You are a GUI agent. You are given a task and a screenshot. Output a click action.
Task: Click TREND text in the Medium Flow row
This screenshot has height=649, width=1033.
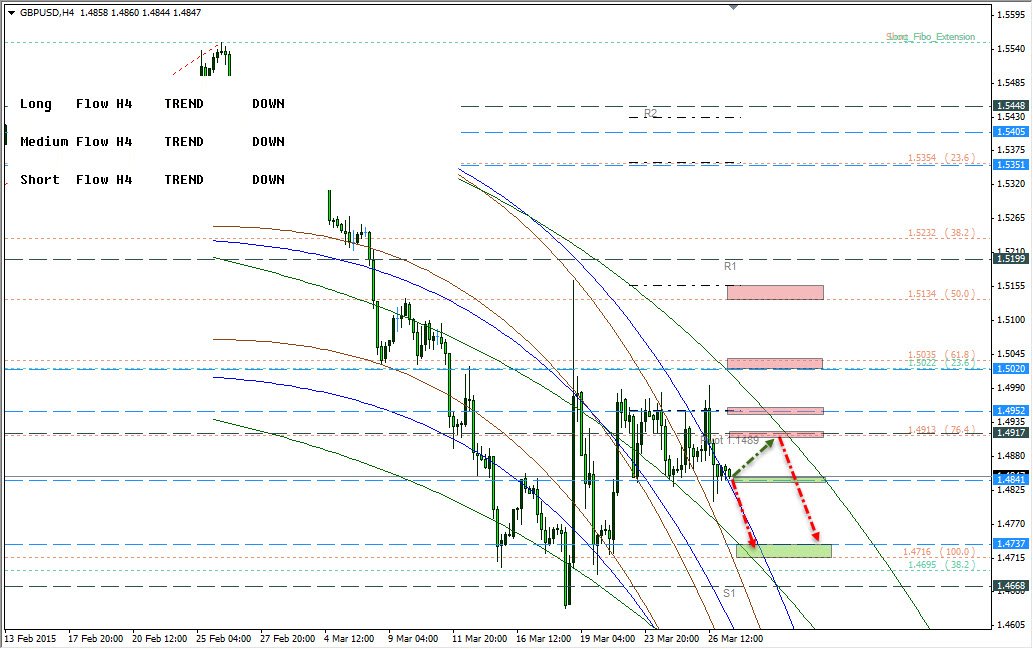point(184,142)
